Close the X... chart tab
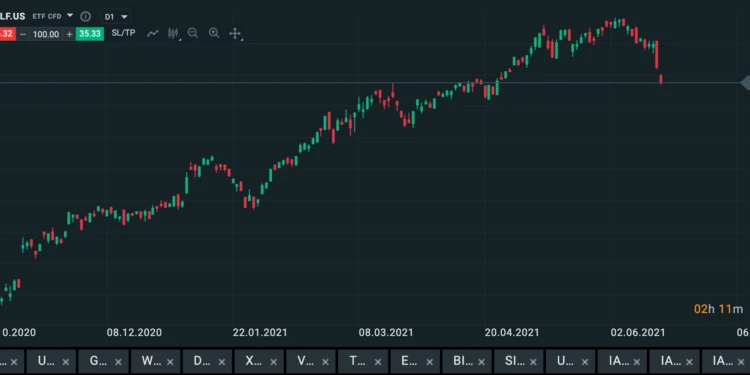This screenshot has width=750, height=375. tap(273, 362)
